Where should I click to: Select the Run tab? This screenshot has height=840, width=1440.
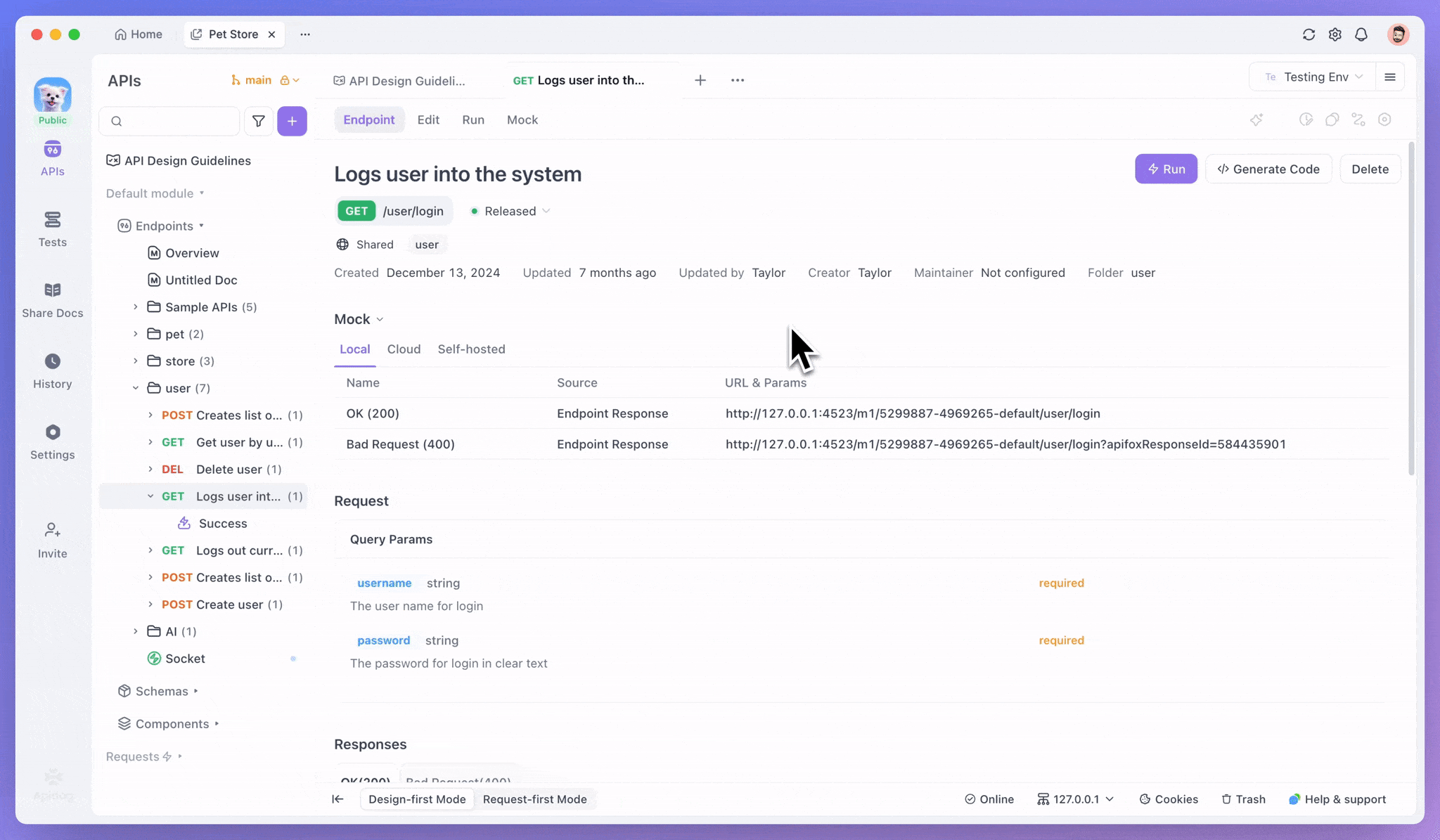473,120
